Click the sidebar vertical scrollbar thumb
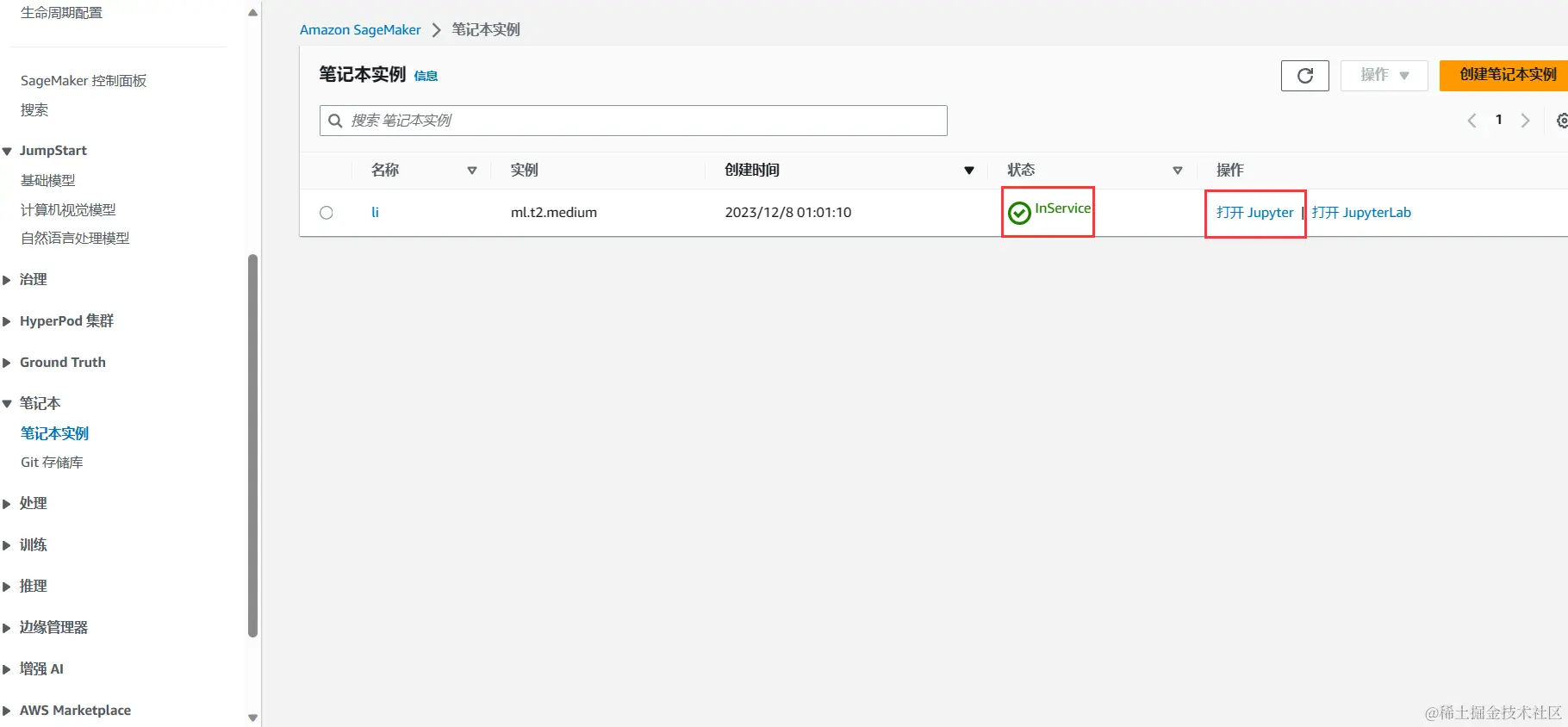 pyautogui.click(x=252, y=445)
